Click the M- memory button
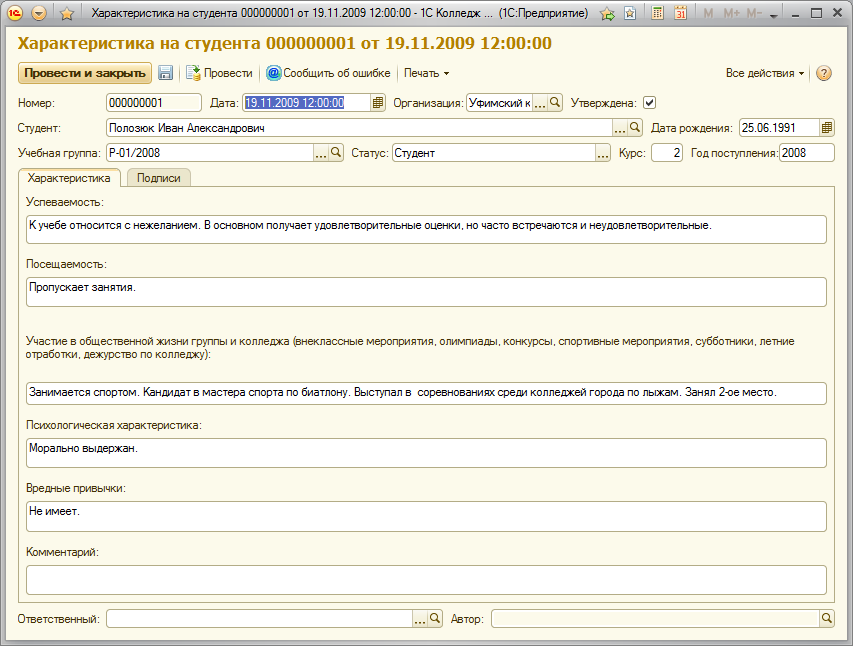 753,13
